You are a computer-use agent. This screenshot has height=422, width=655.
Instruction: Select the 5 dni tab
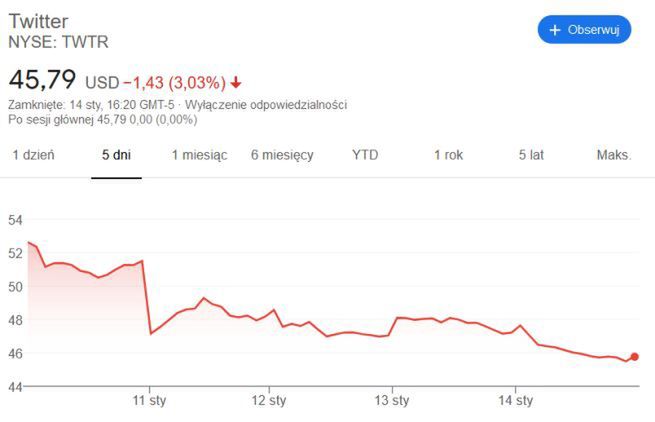pyautogui.click(x=116, y=155)
